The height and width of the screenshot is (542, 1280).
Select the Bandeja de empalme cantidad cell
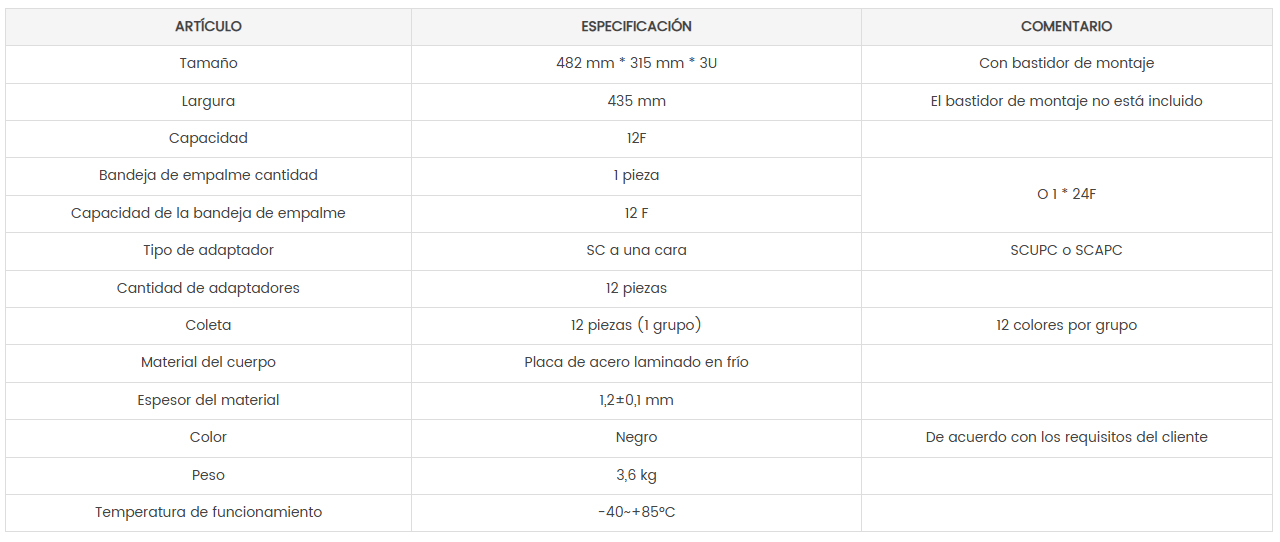coord(208,175)
